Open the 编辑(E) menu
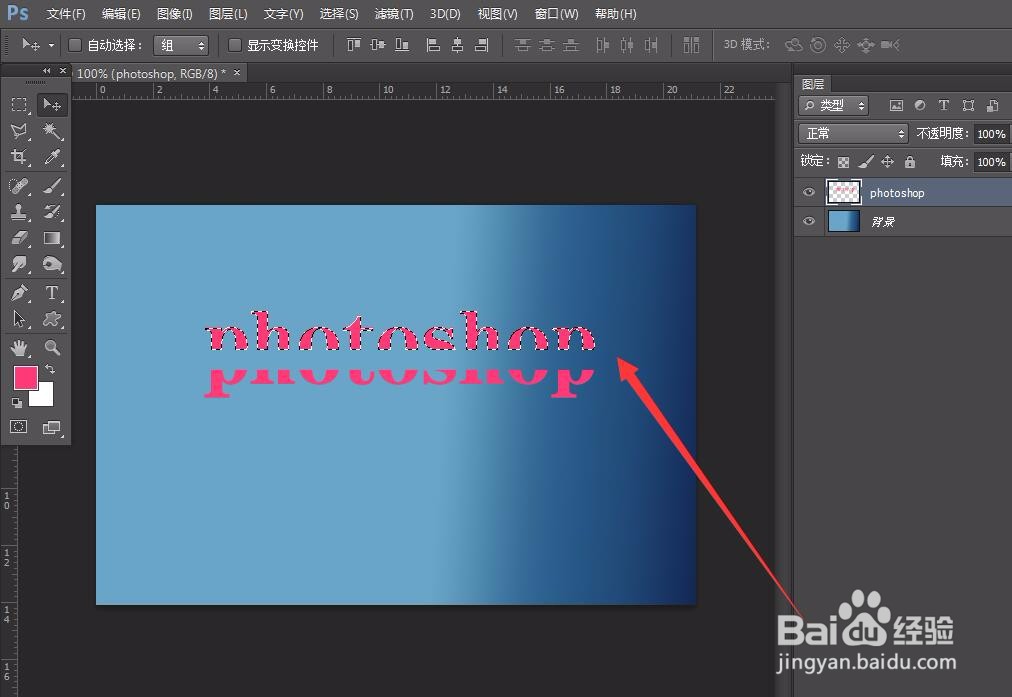Screen dimensions: 1012x697 tap(121, 14)
